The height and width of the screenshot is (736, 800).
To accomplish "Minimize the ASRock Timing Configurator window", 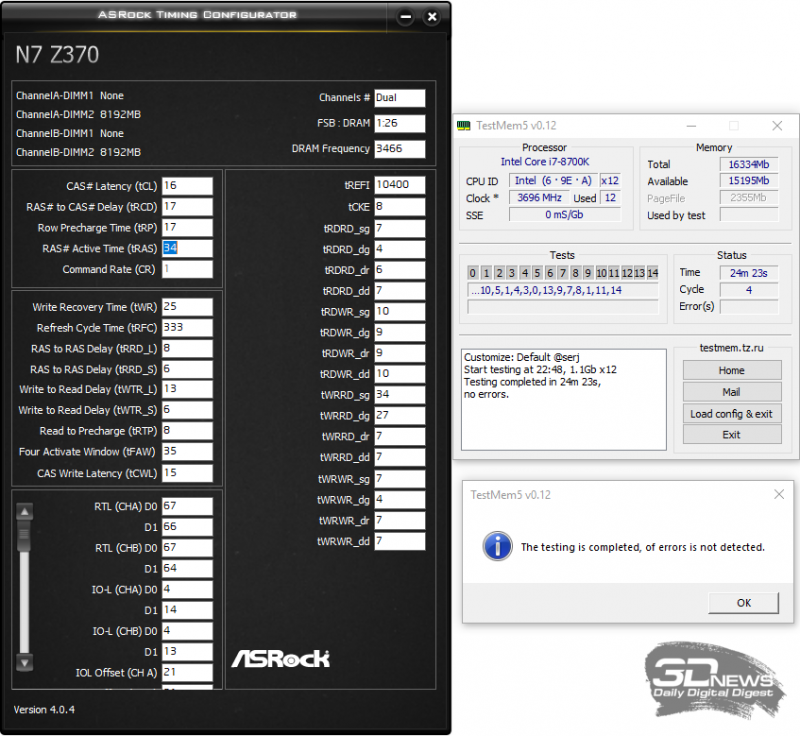I will 404,16.
